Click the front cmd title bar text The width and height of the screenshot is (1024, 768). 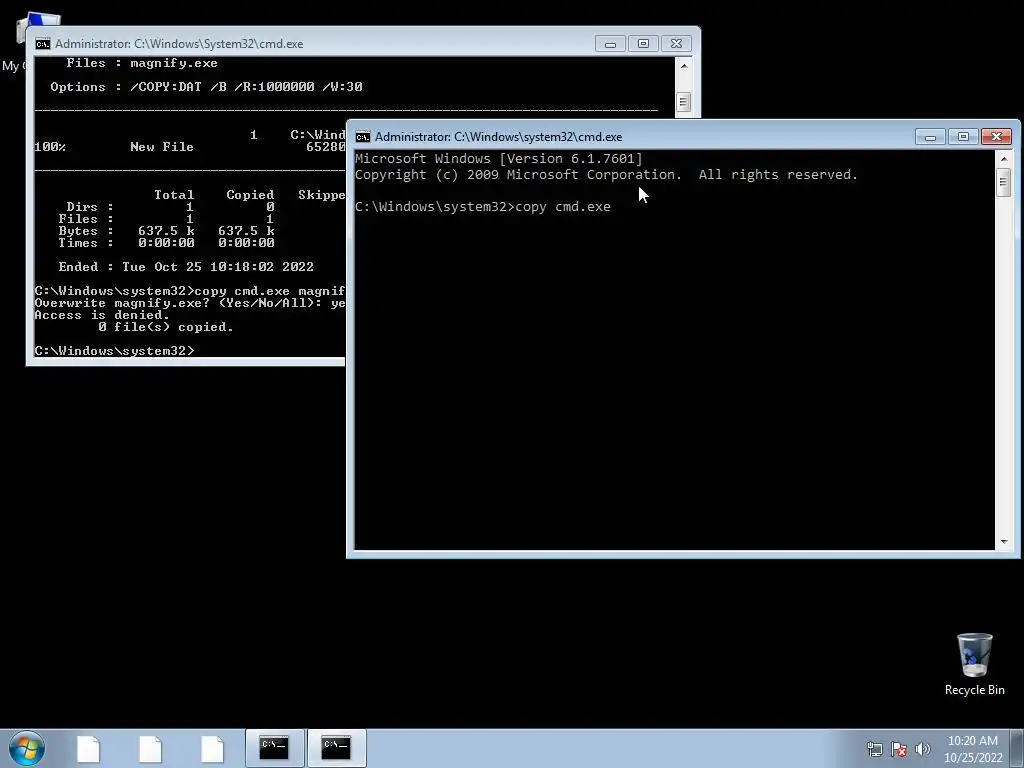point(498,136)
